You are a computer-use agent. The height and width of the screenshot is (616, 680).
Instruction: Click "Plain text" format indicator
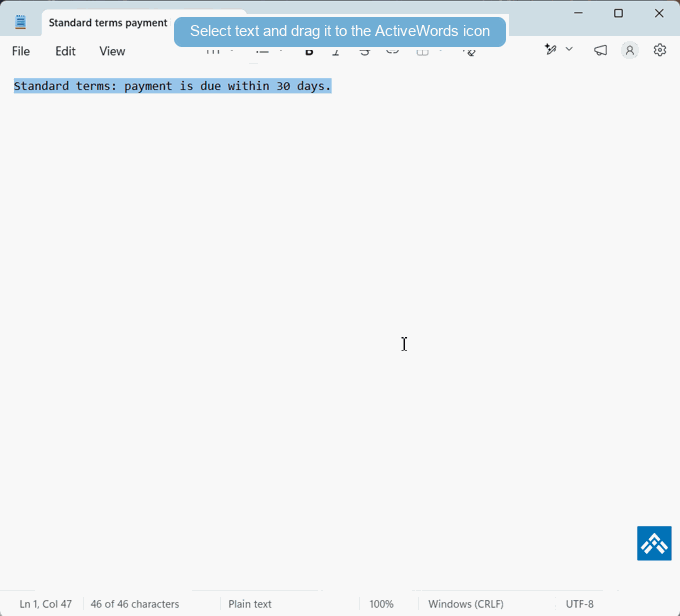250,604
